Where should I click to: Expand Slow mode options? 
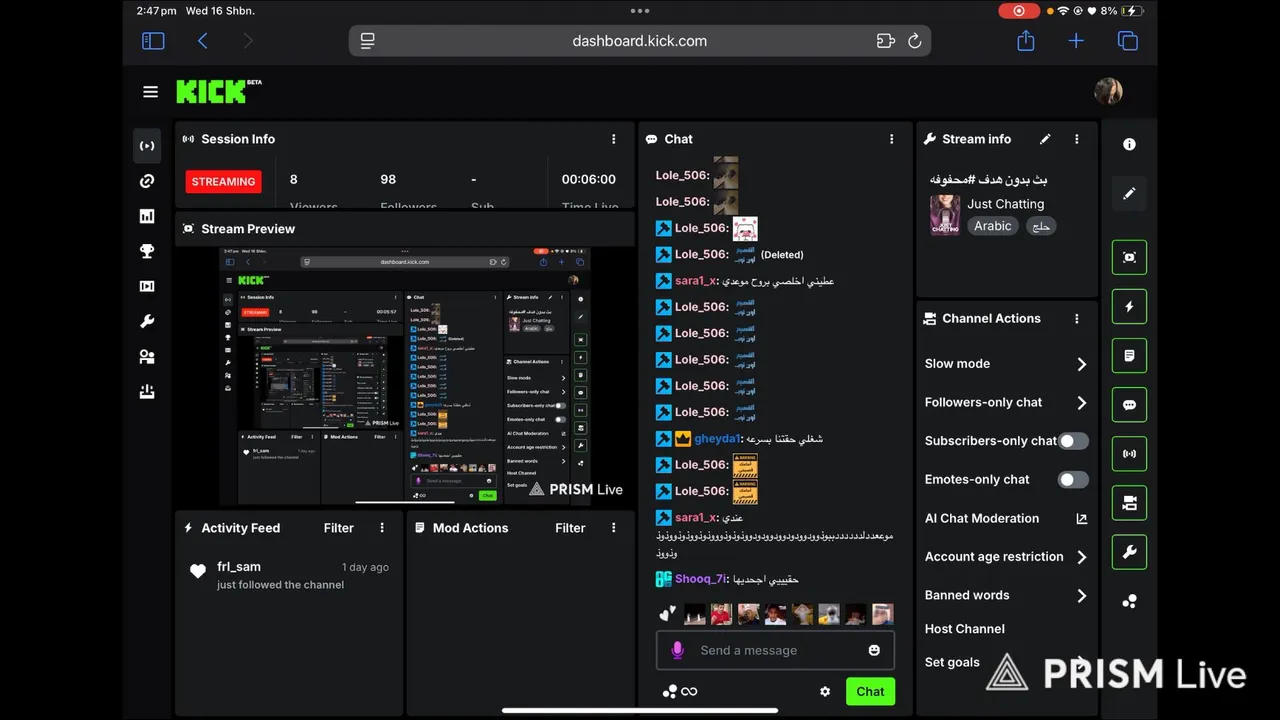[1081, 364]
